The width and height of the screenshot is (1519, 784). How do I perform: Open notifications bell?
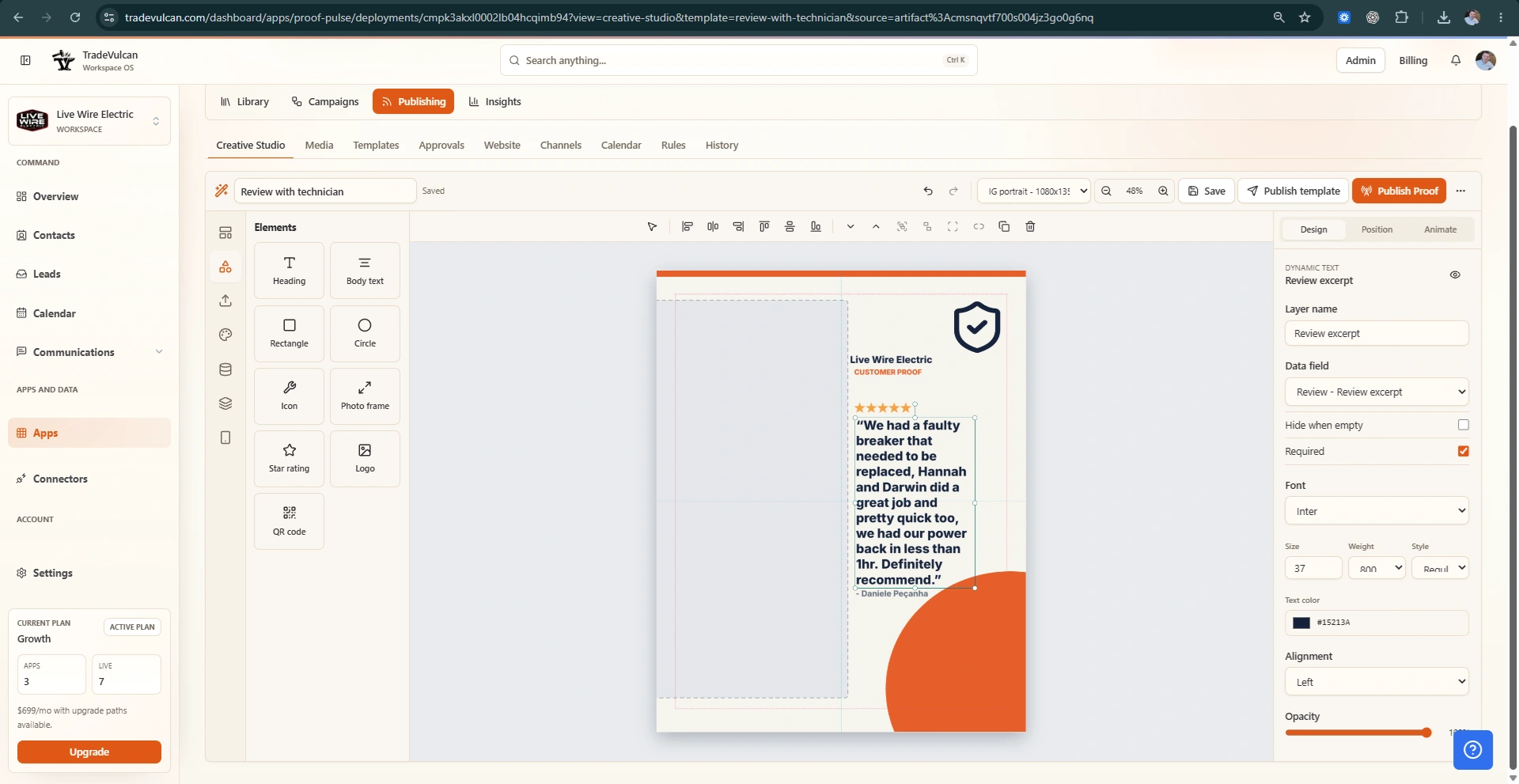click(x=1456, y=60)
